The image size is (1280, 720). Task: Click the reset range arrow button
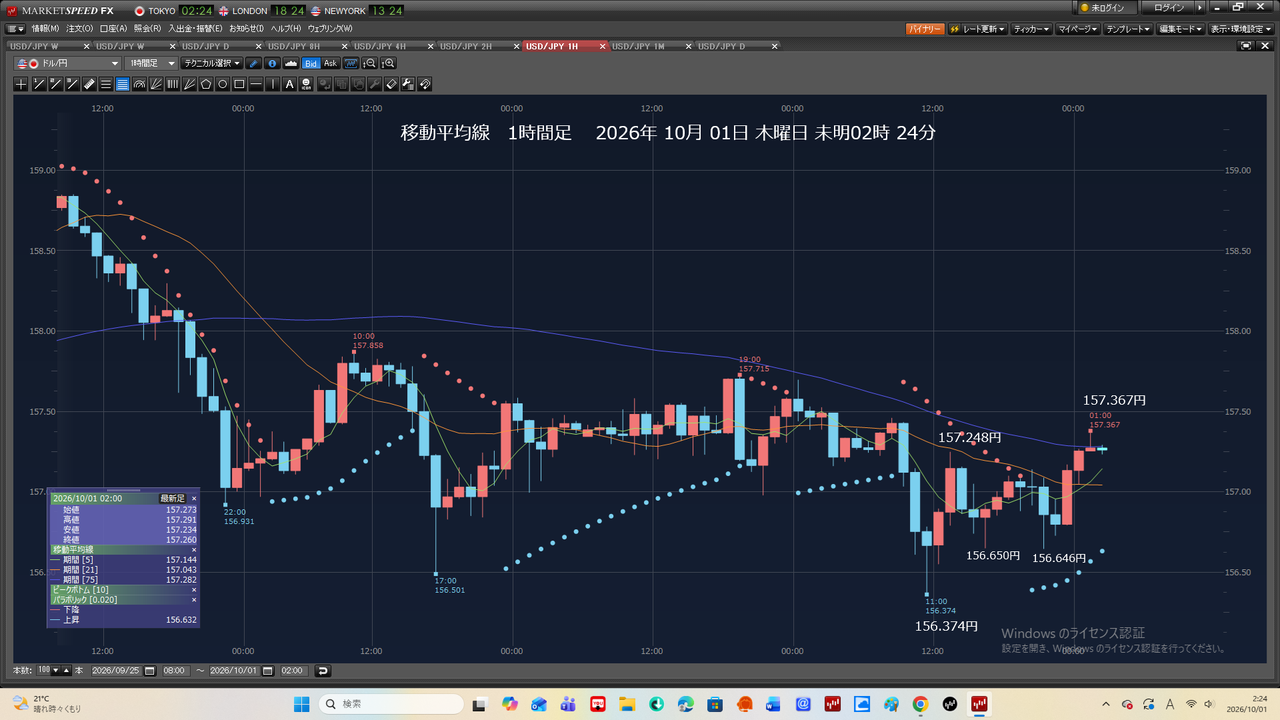click(322, 671)
